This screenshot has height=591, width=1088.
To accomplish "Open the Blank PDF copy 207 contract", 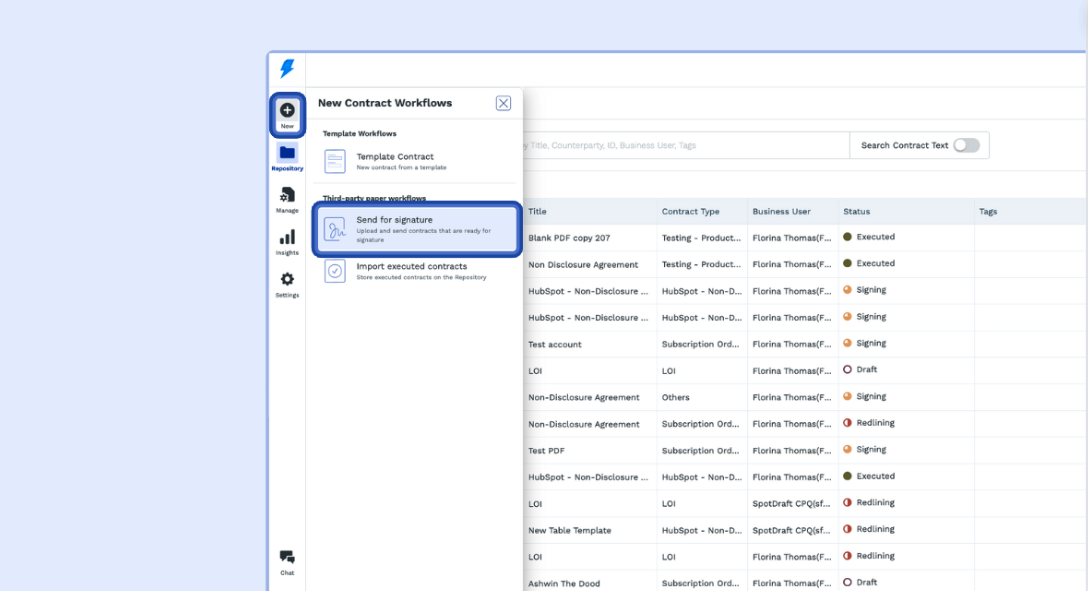I will [569, 238].
